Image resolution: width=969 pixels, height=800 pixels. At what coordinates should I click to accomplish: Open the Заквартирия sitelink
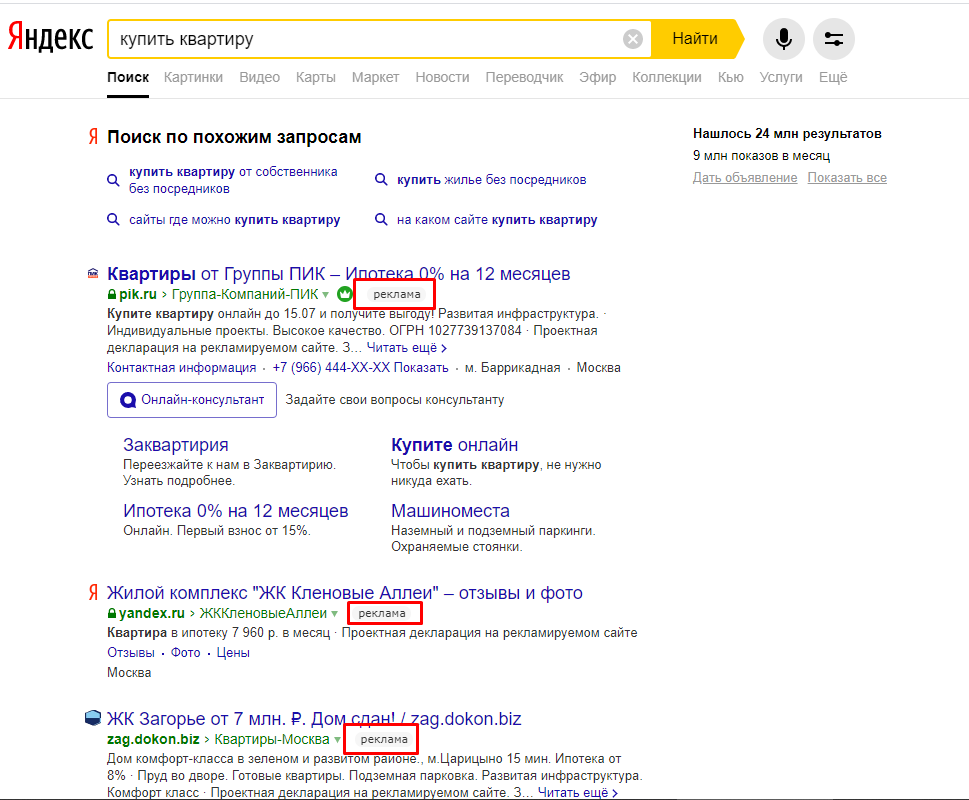point(176,445)
